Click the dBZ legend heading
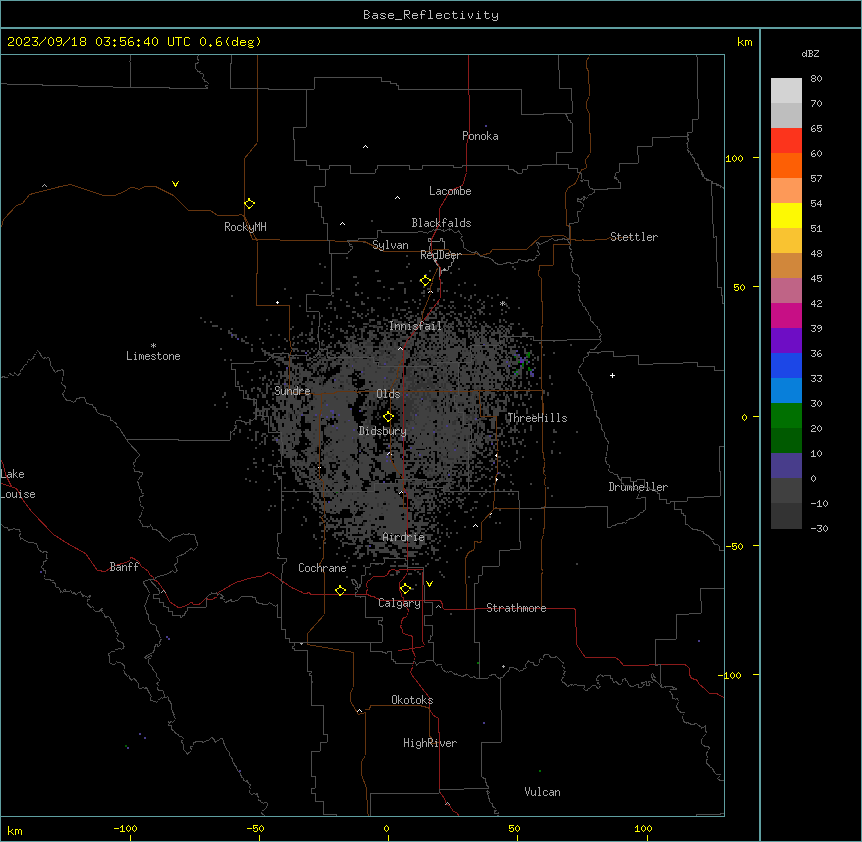 [x=810, y=53]
